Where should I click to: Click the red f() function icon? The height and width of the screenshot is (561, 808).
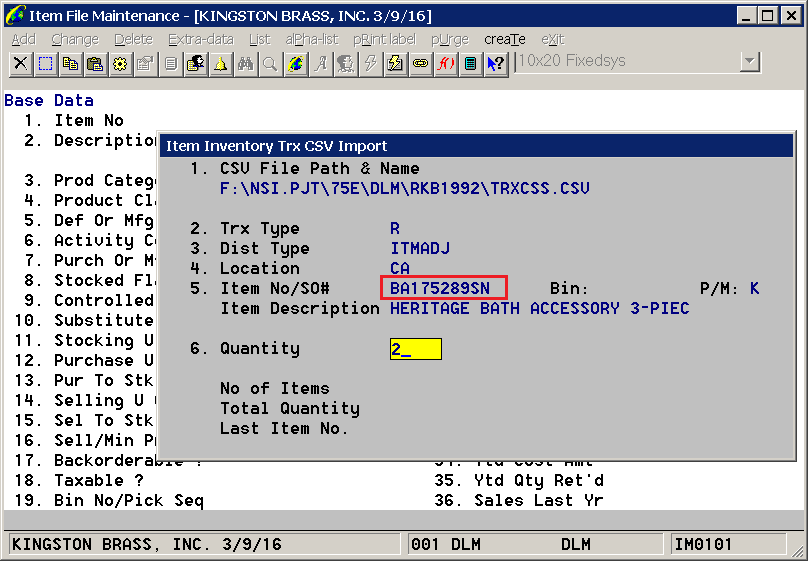click(445, 64)
